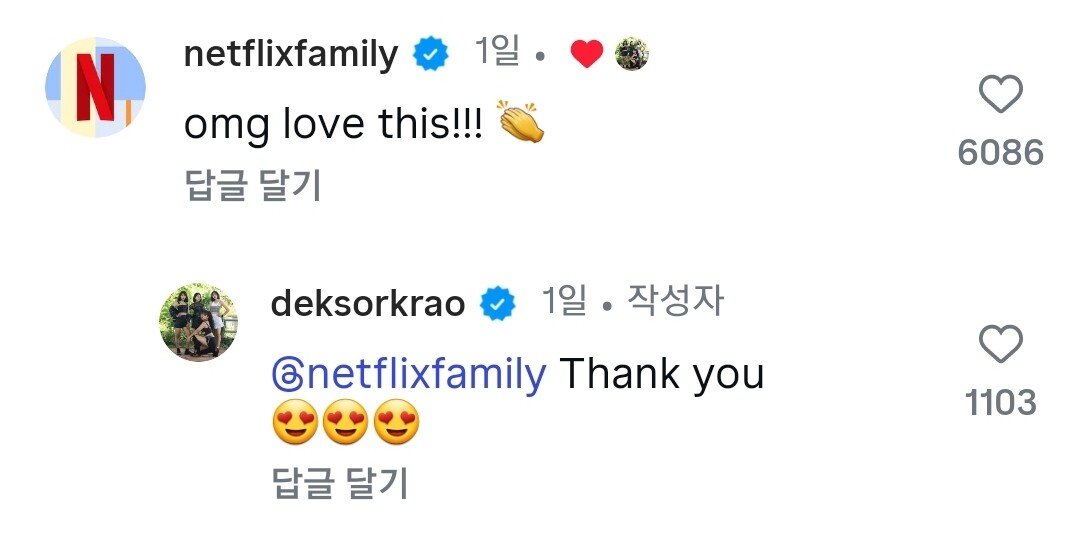Click the 1일 timestamp on netflixfamily's comment
The image size is (1080, 534).
[x=497, y=54]
